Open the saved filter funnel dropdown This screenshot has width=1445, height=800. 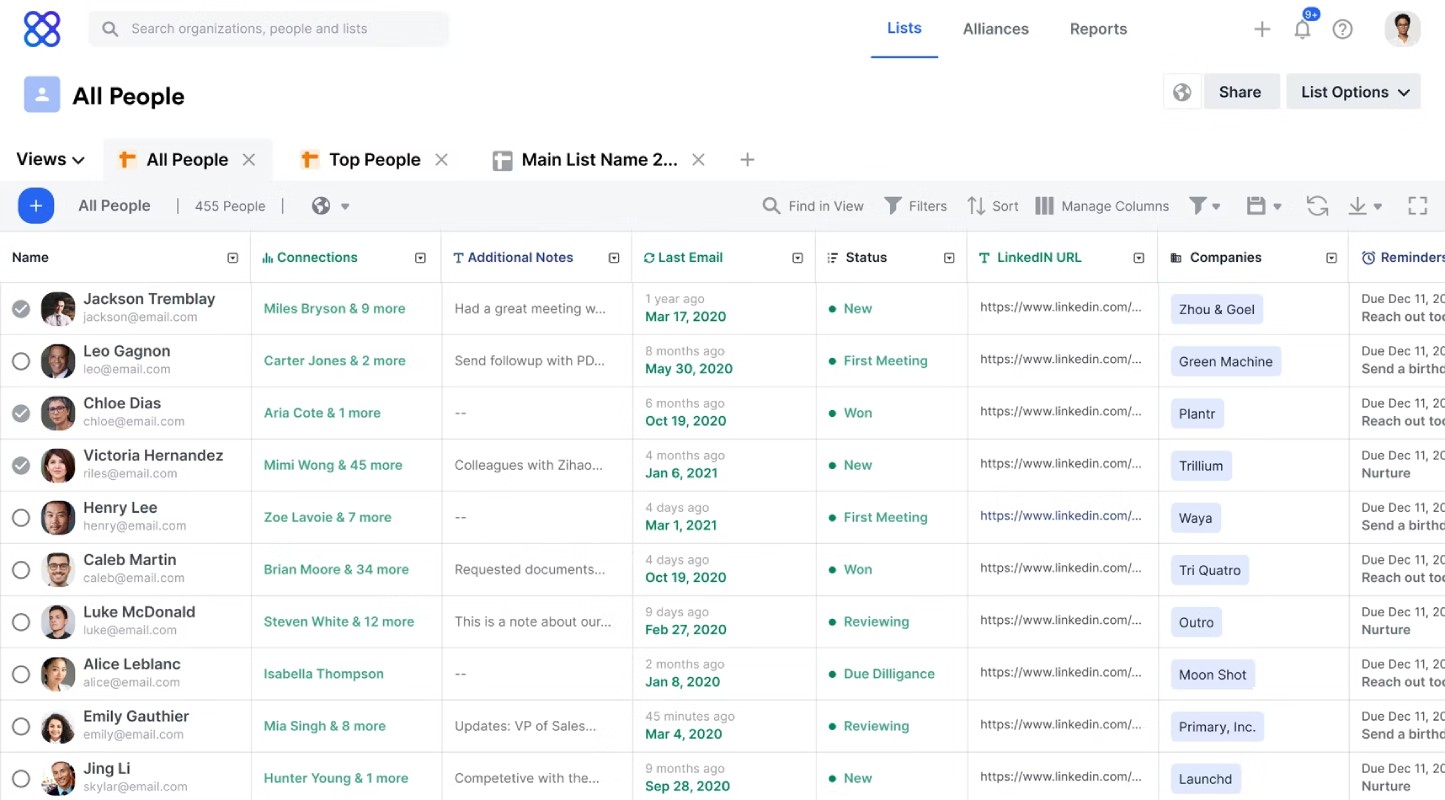pos(1204,206)
